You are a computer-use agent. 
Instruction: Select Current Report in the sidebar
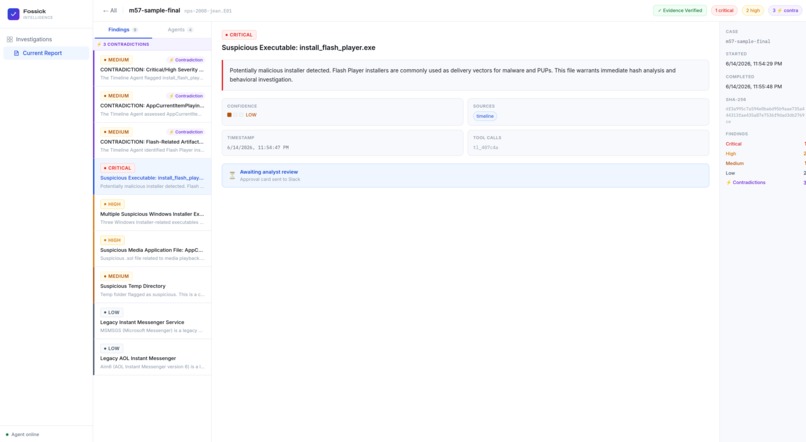(x=45, y=53)
